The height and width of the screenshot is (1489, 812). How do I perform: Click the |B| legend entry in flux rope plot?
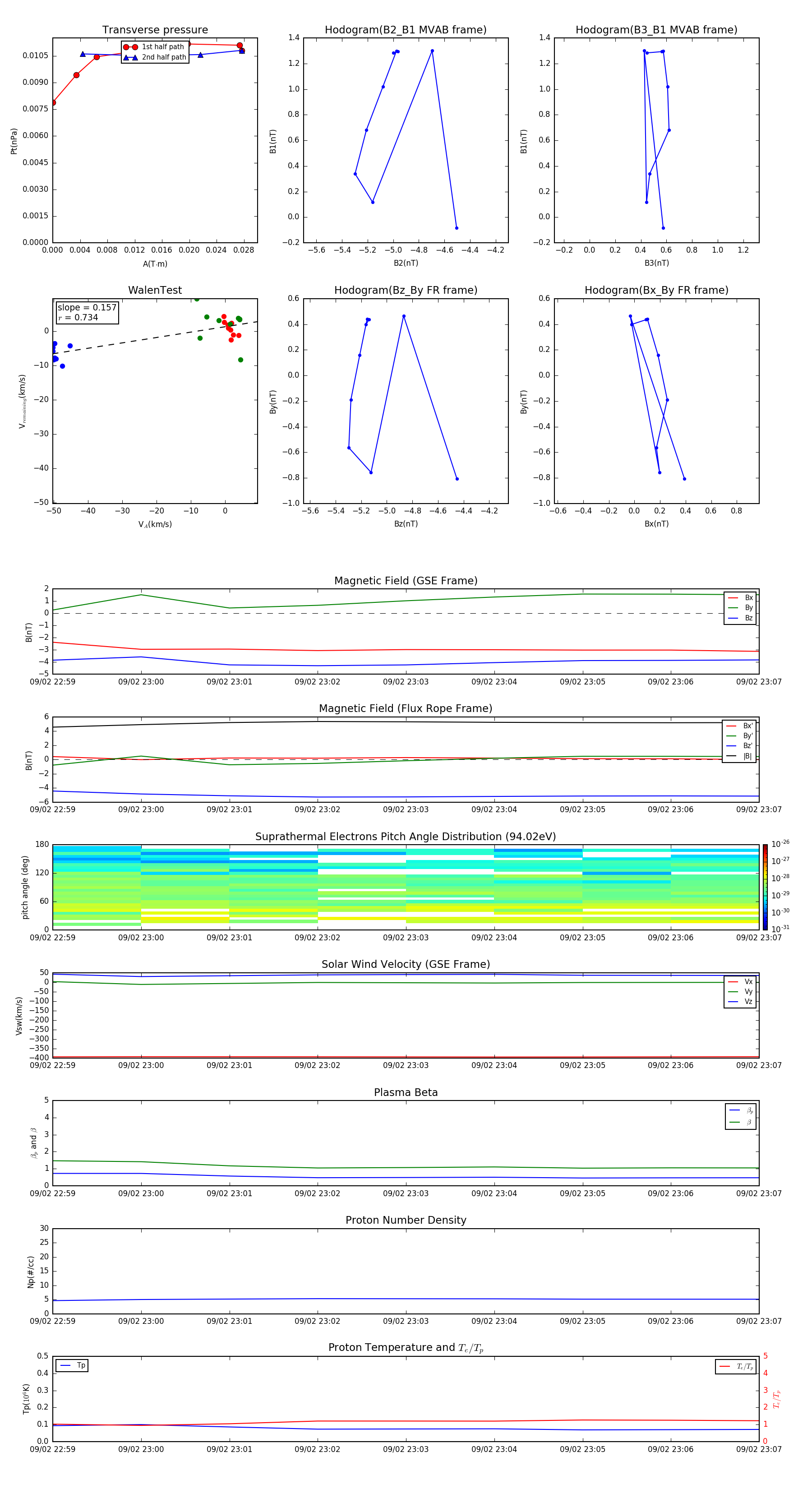tap(740, 756)
